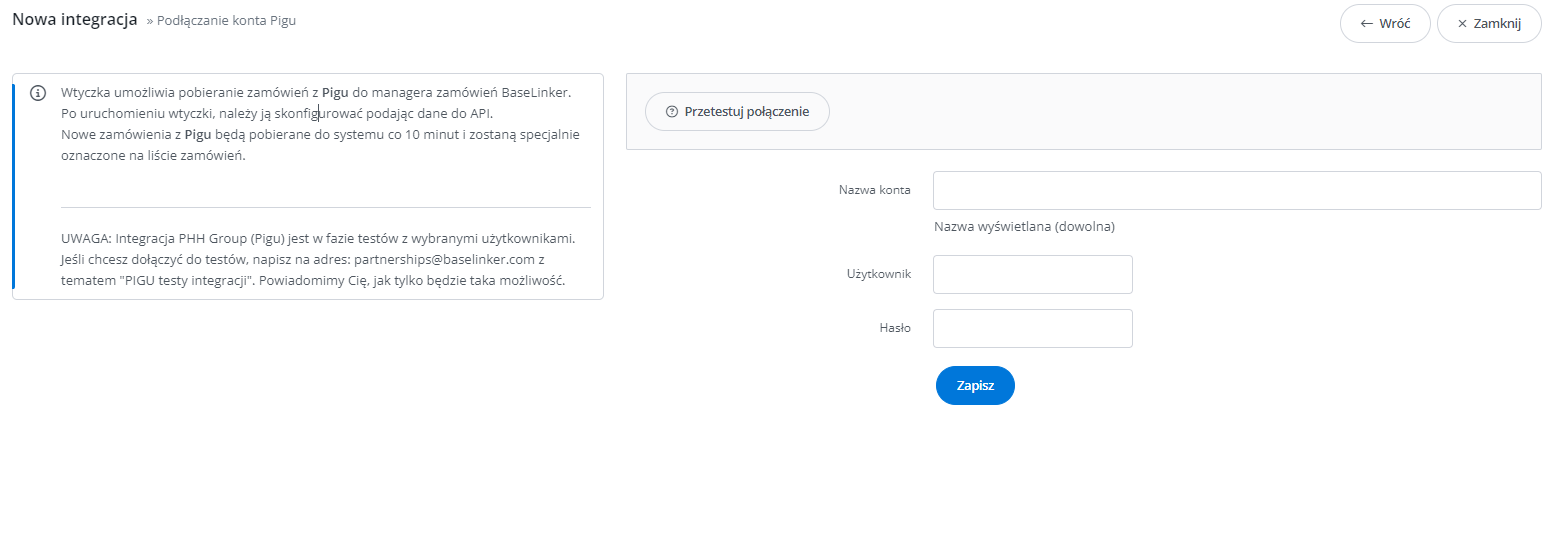Focus the Nazwa konta text field
1551x535 pixels.
[1237, 190]
